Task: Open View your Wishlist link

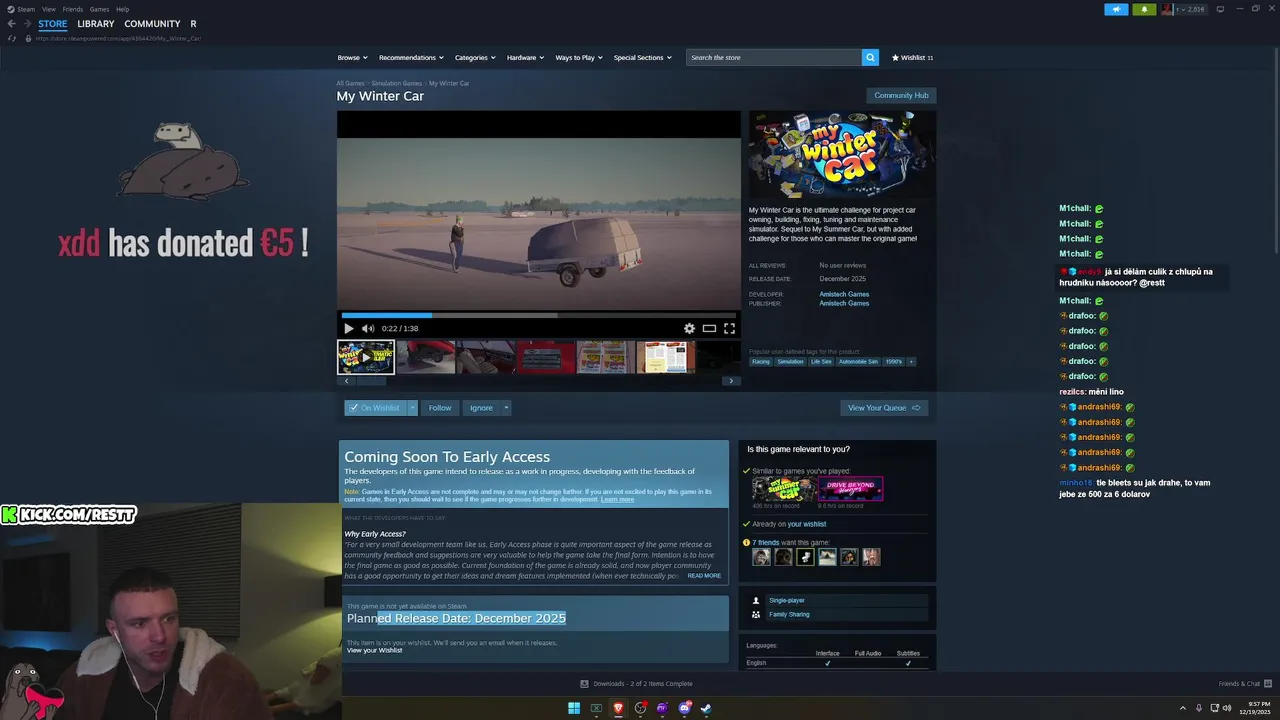Action: pos(374,650)
